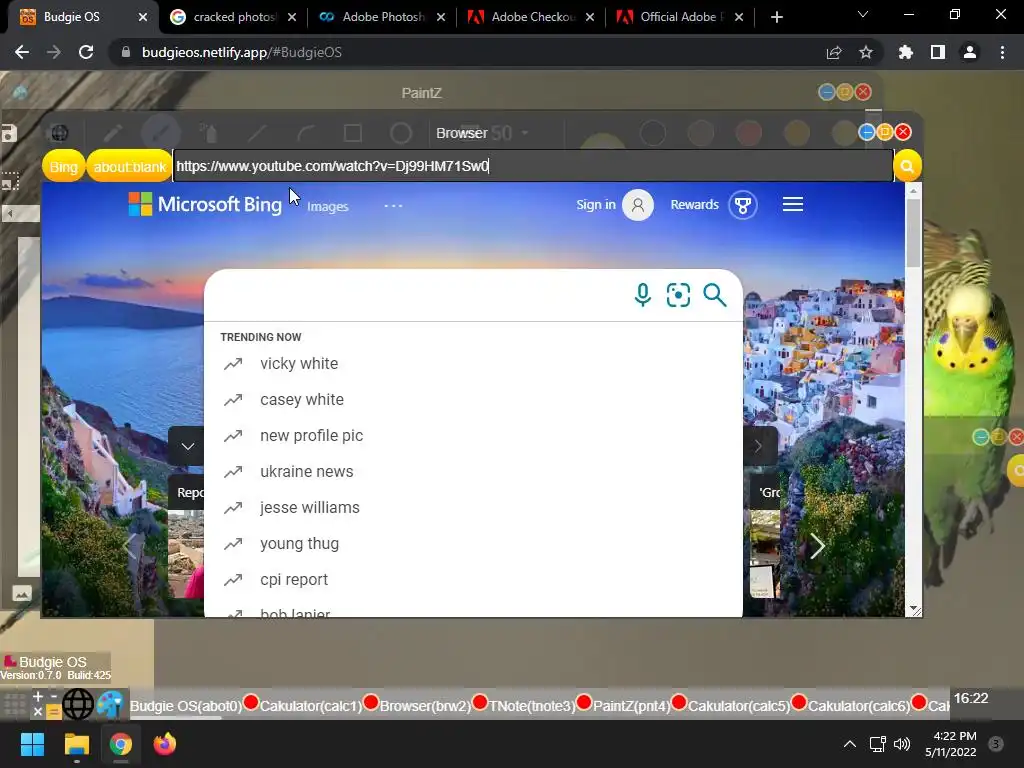The width and height of the screenshot is (1024, 768).
Task: Click the yellow search go button in Budgie Browser
Action: 907,166
